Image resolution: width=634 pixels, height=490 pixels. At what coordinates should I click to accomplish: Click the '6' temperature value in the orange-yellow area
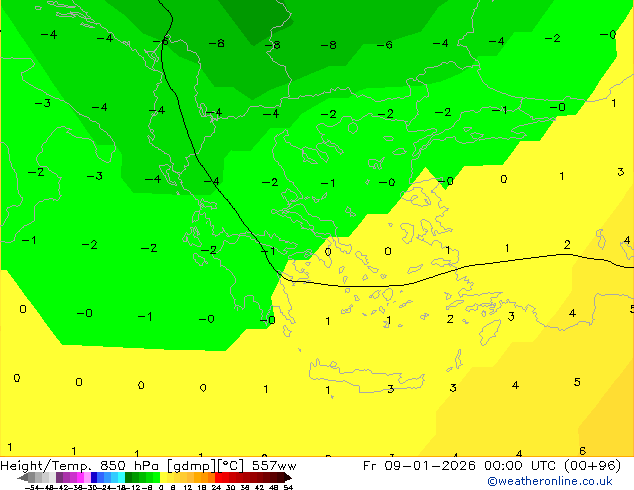click(582, 450)
